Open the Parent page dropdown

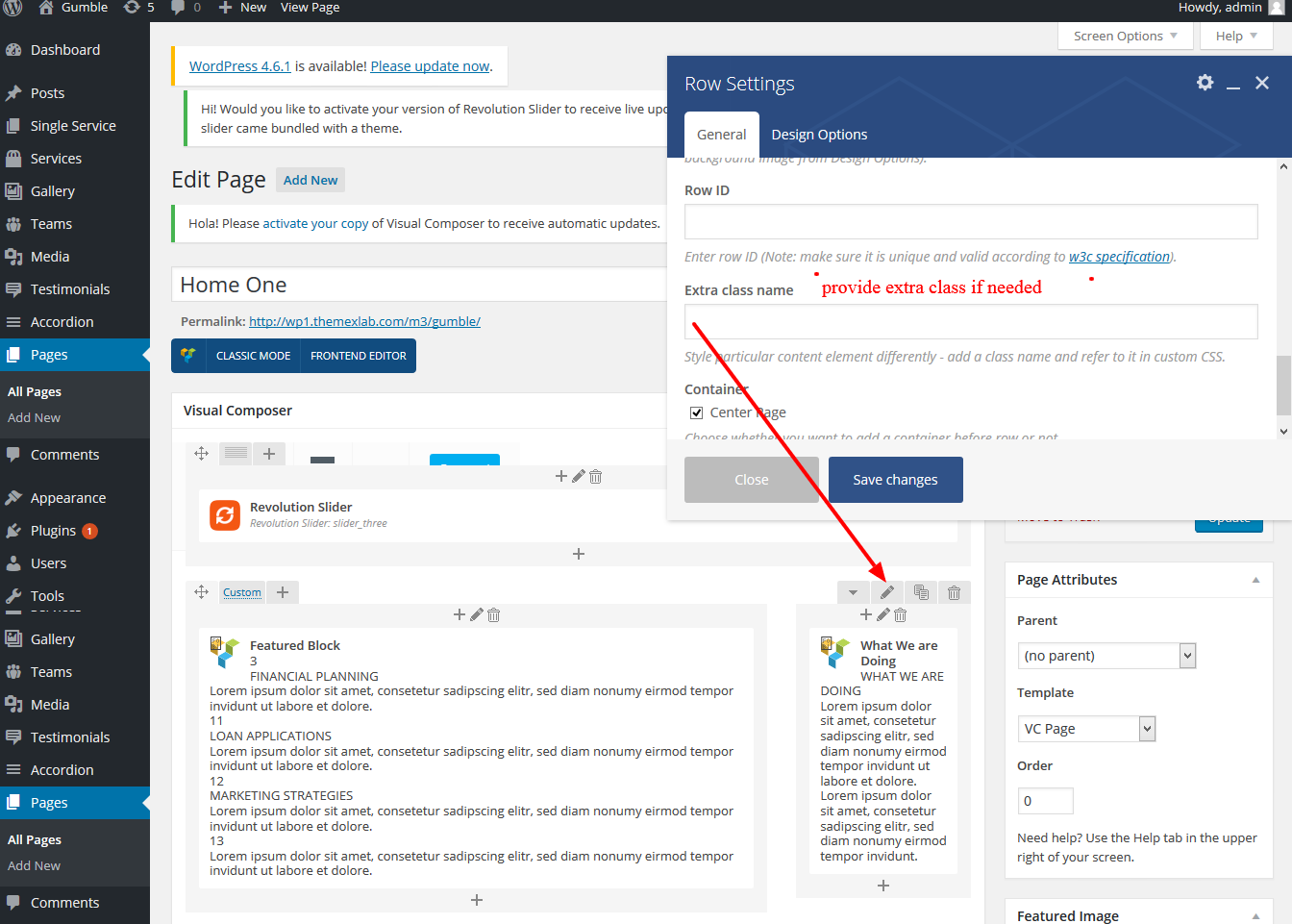tap(1106, 656)
